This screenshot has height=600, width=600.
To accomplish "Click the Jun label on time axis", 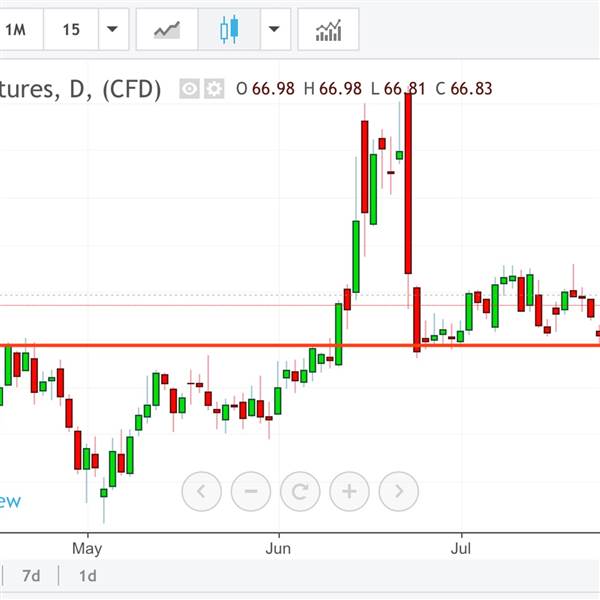I will point(278,549).
